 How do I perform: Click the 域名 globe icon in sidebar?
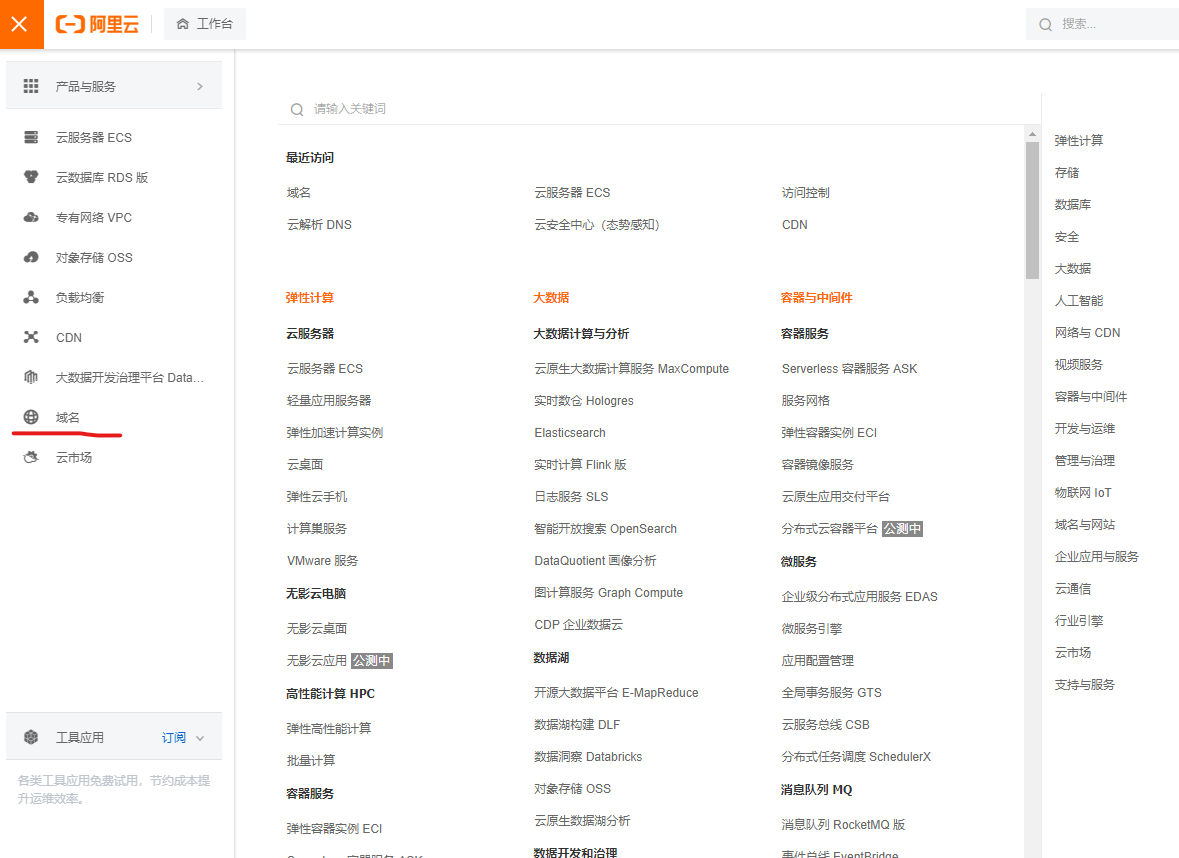[31, 417]
